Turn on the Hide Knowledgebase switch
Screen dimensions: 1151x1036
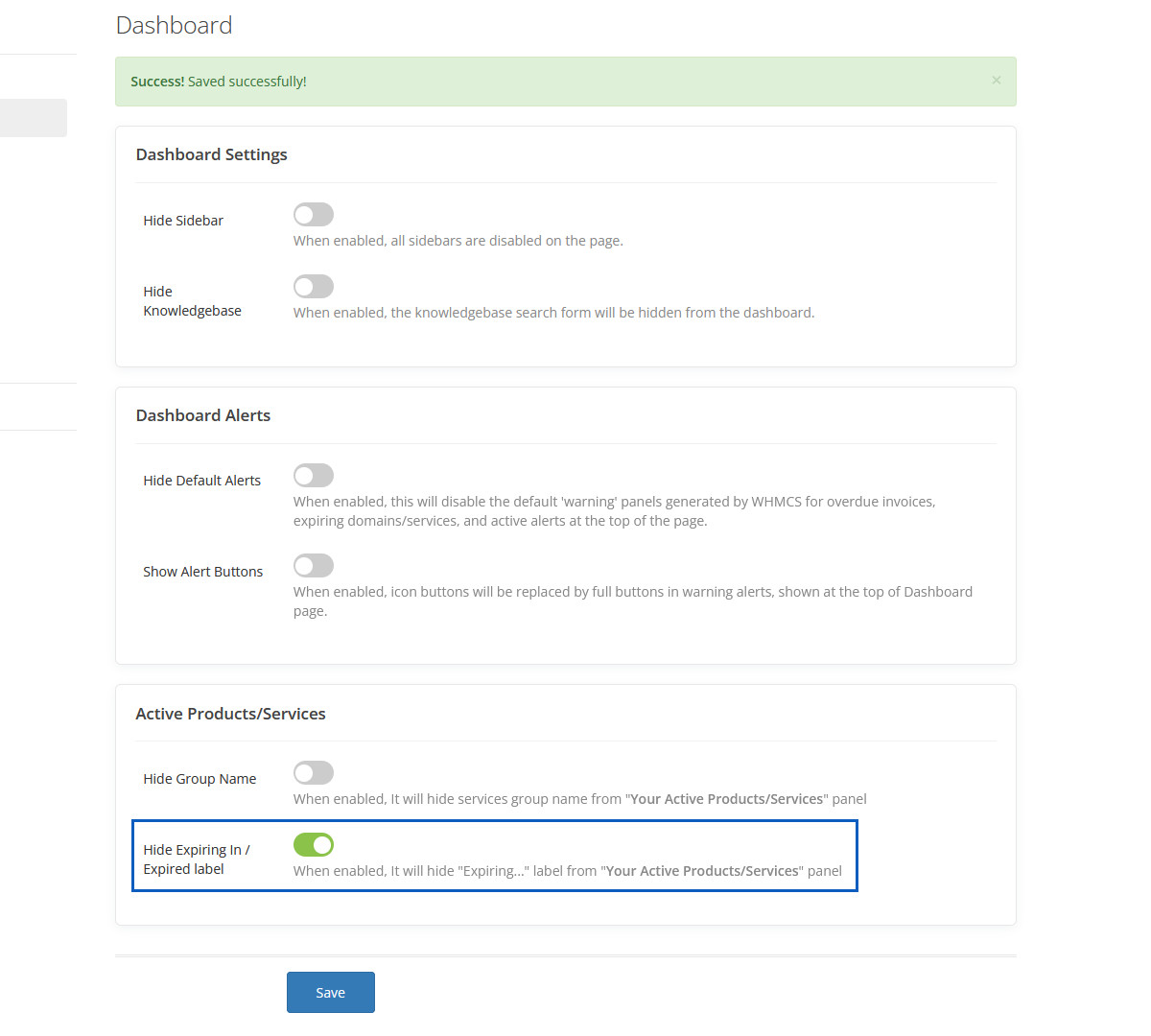[314, 287]
